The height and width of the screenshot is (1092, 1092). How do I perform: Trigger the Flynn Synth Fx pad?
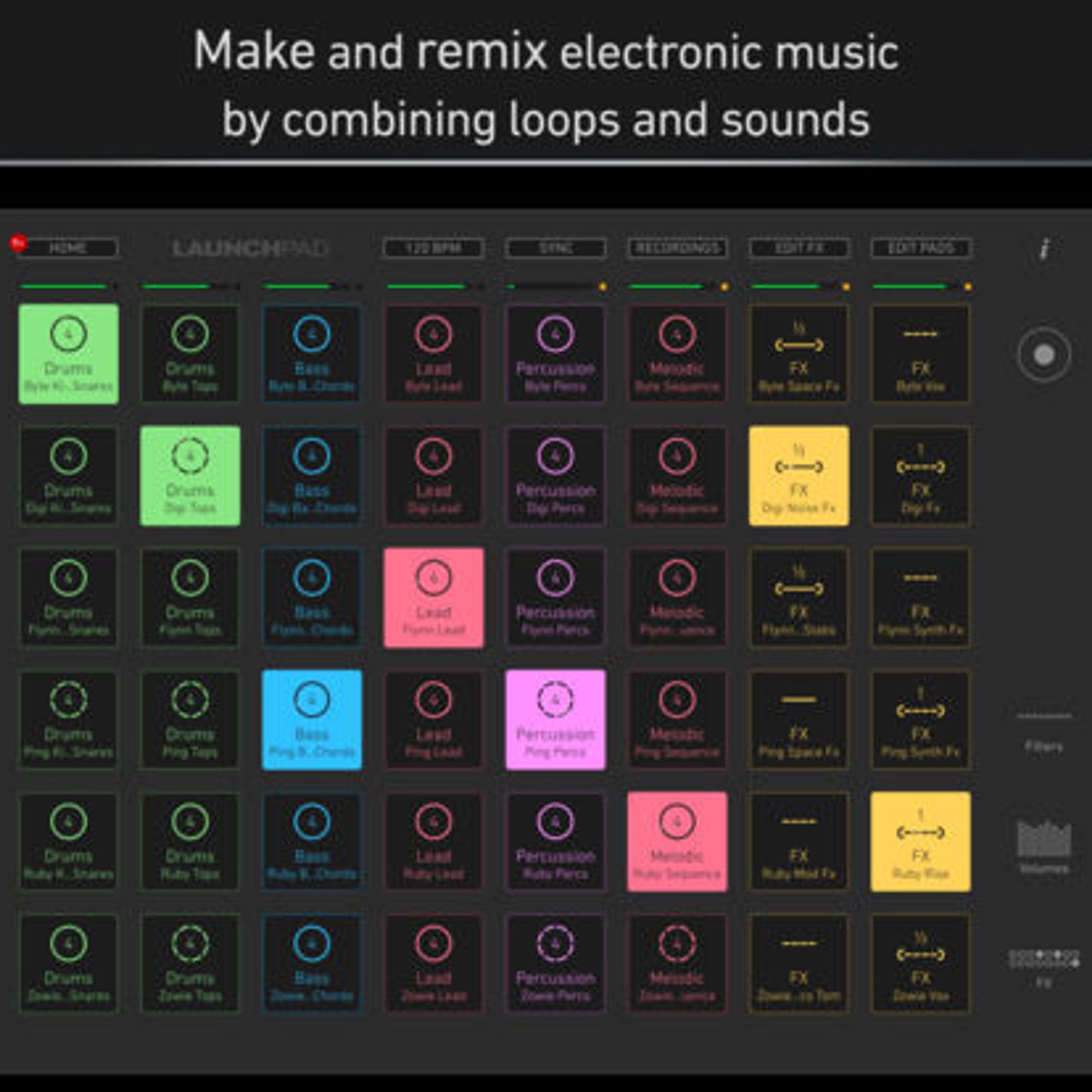click(921, 598)
